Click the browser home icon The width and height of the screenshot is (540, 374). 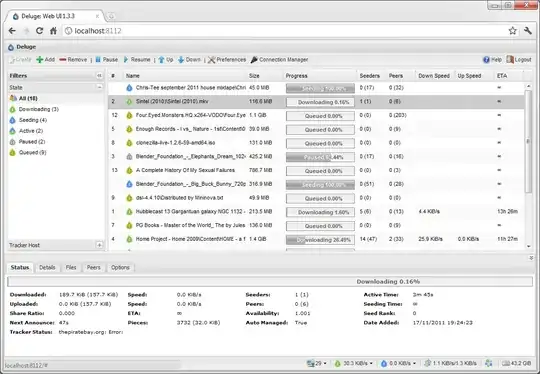[53, 31]
